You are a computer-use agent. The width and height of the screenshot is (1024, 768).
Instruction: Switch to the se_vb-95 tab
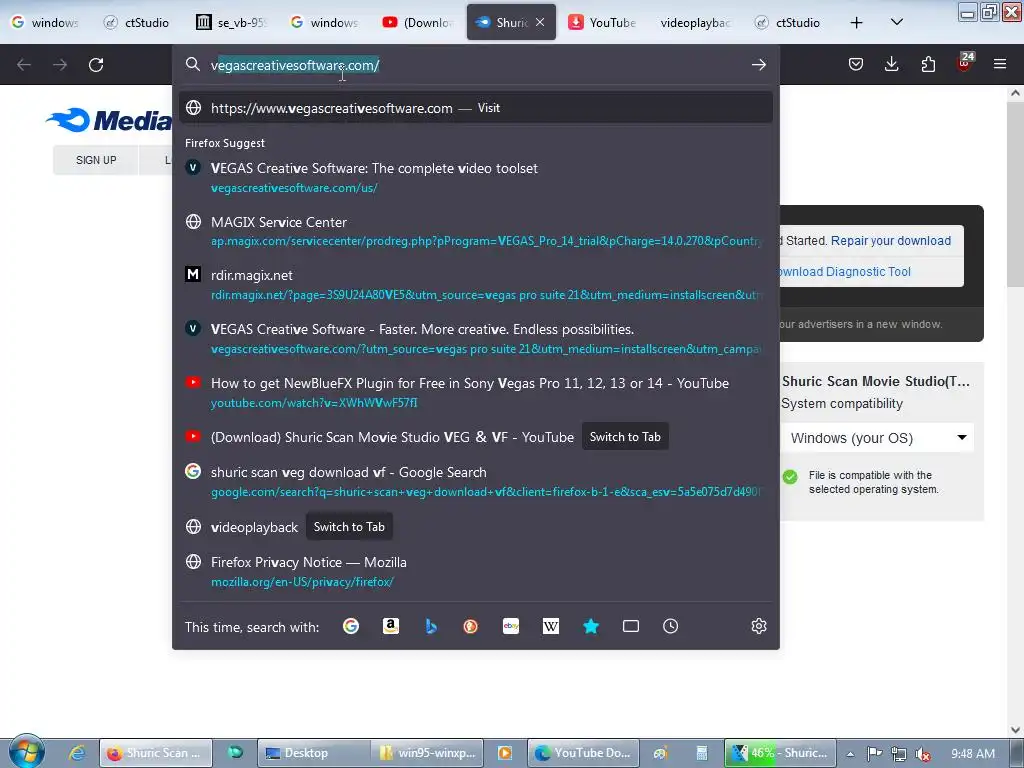click(231, 22)
